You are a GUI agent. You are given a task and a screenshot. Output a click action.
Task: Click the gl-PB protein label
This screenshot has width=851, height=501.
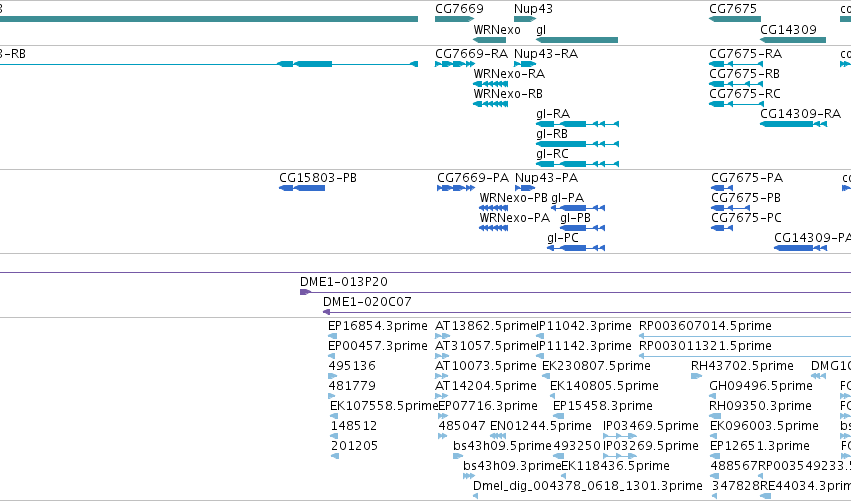tap(575, 218)
